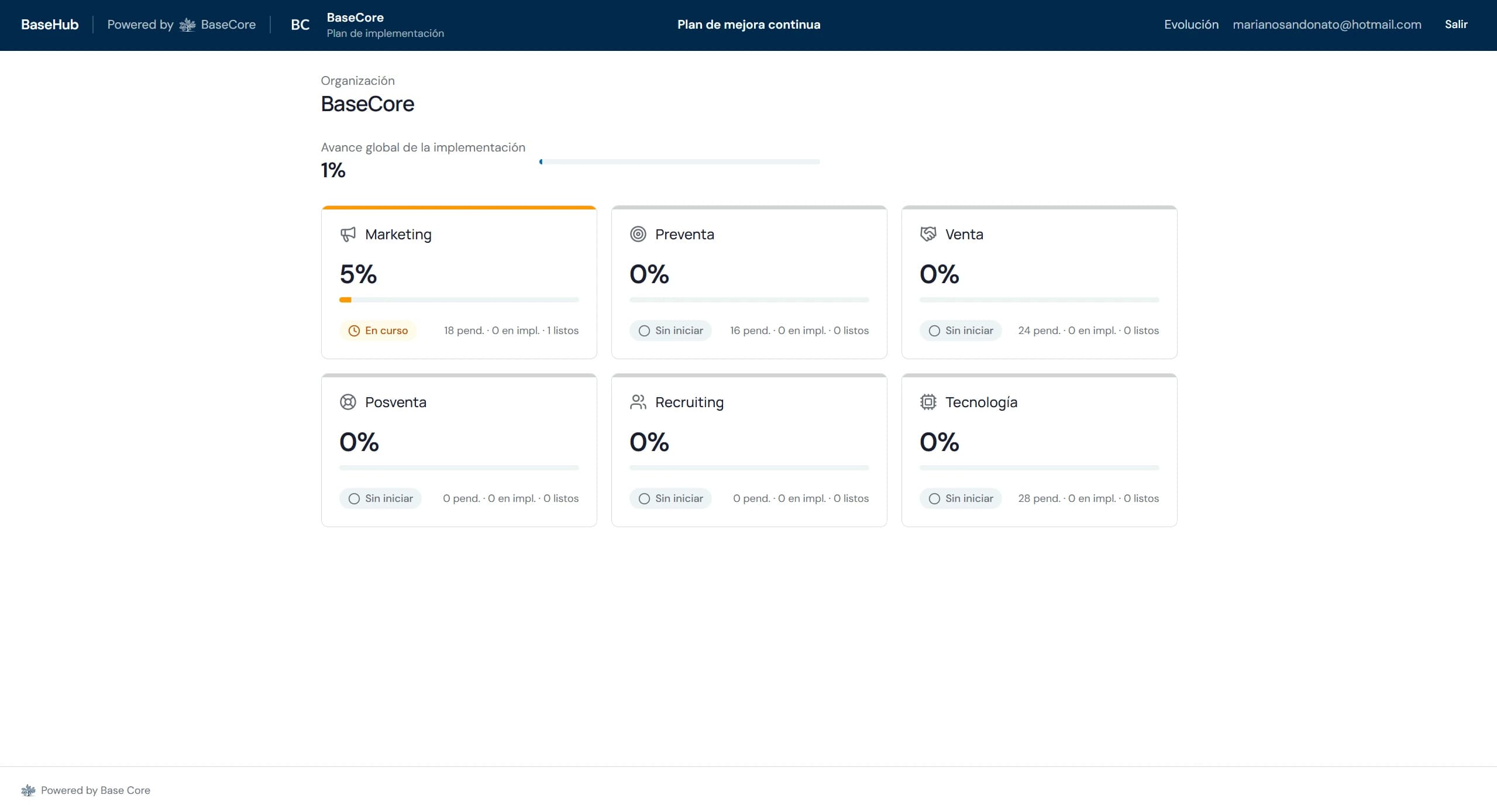Image resolution: width=1497 pixels, height=812 pixels.
Task: Click the BC organization initials badge
Action: point(300,25)
